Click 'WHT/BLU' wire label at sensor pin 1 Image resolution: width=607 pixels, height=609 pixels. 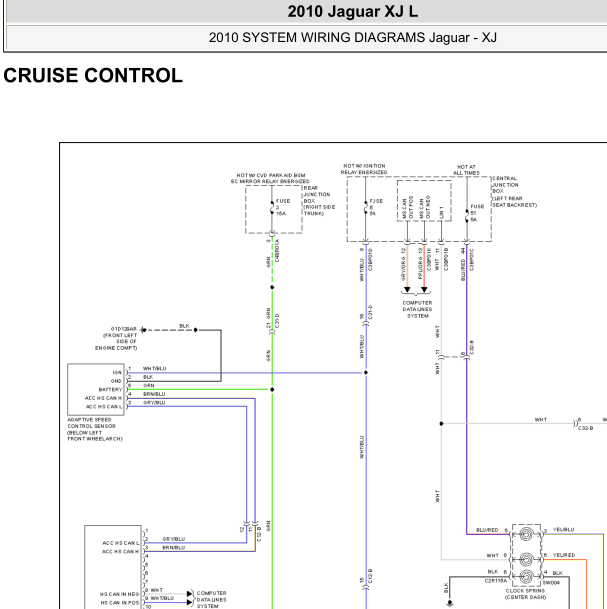[x=155, y=368]
